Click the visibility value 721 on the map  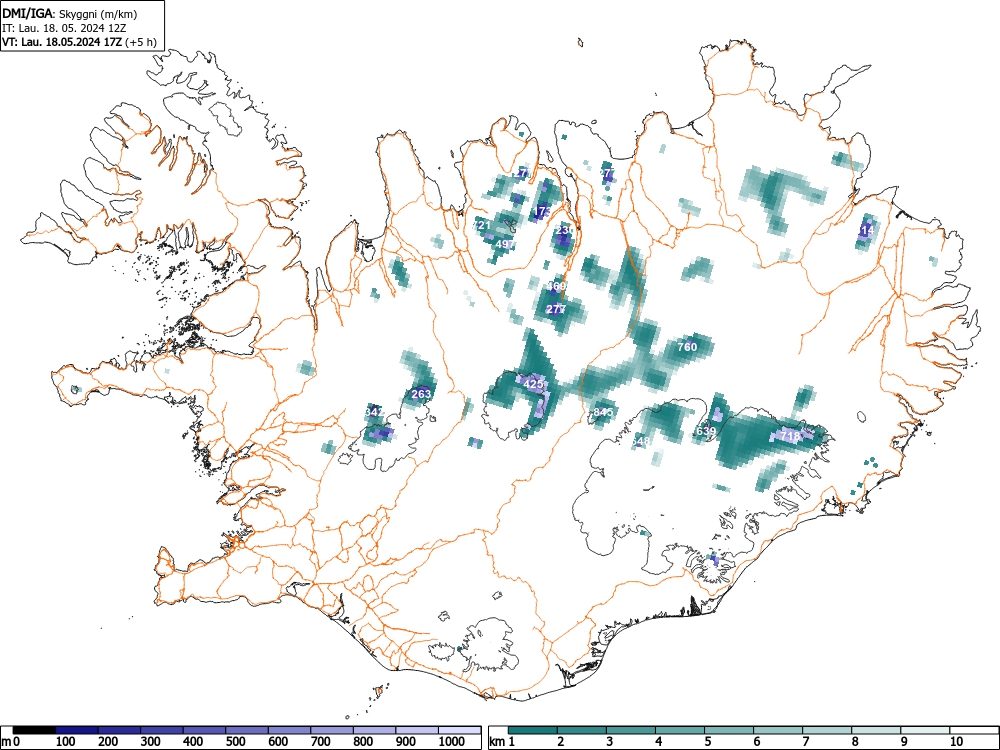click(x=482, y=226)
